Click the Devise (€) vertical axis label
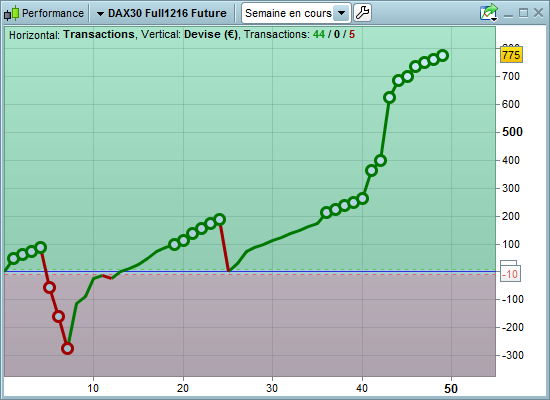 pyautogui.click(x=211, y=34)
